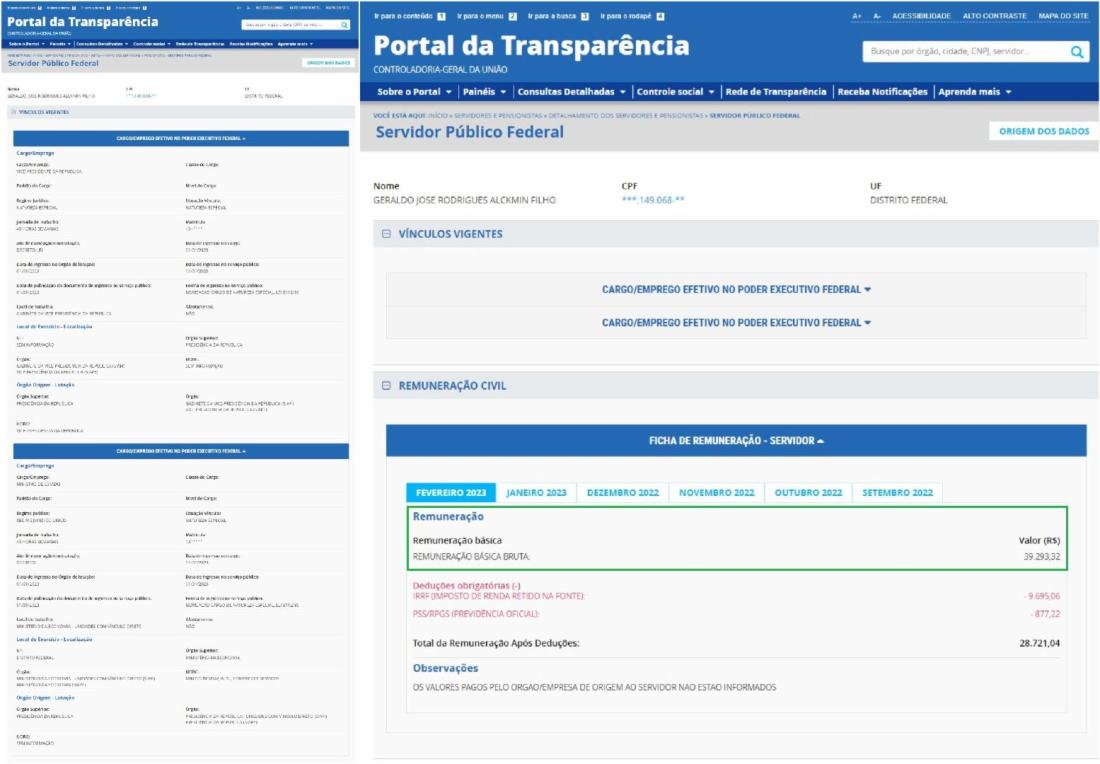Switch to the OUTUBRO 2022 tab
The width and height of the screenshot is (1100, 764).
point(808,492)
